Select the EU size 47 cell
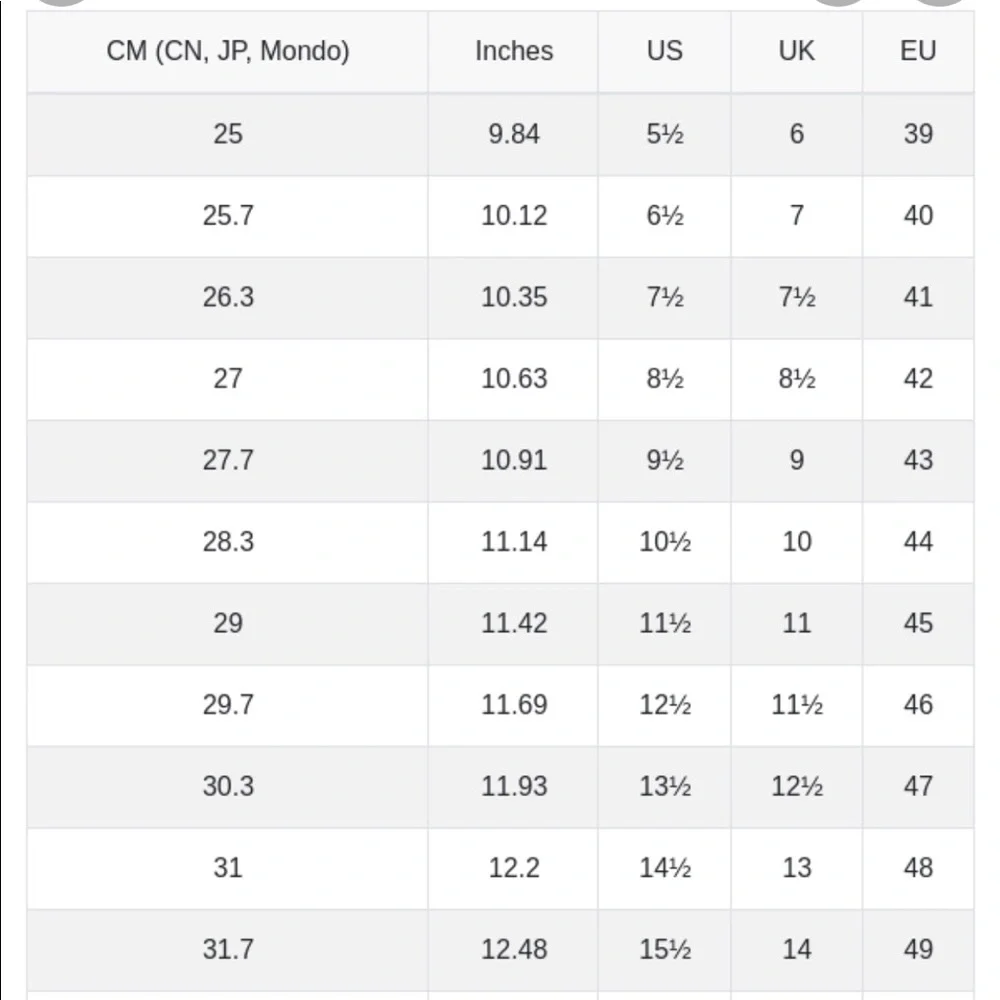Screen dimensions: 1000x1000 [x=918, y=786]
